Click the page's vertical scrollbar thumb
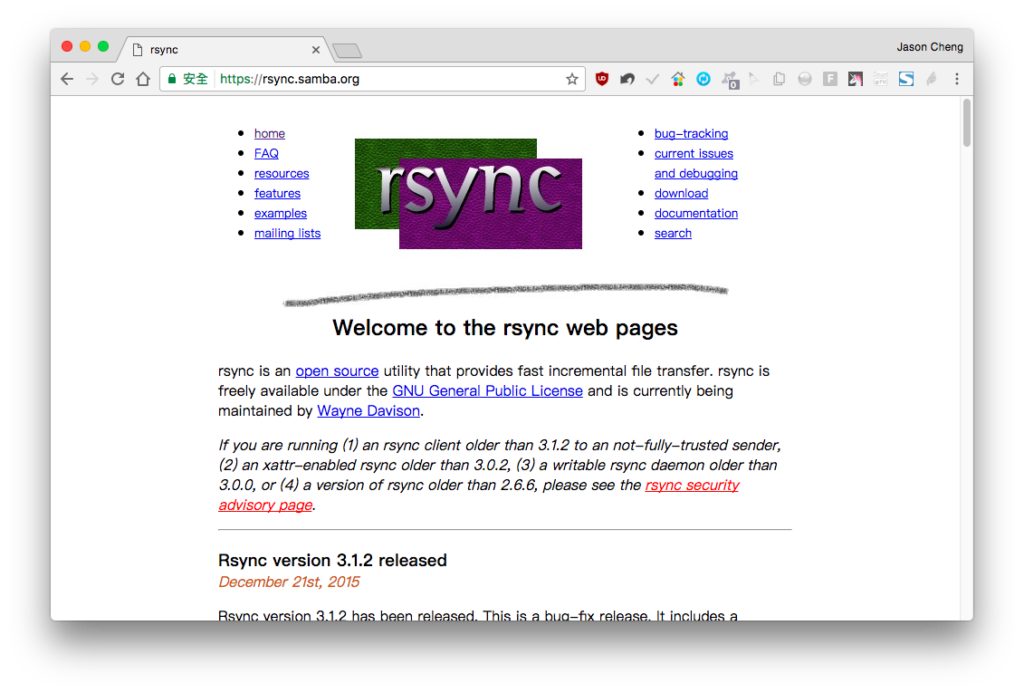The height and width of the screenshot is (693, 1024). [x=967, y=123]
